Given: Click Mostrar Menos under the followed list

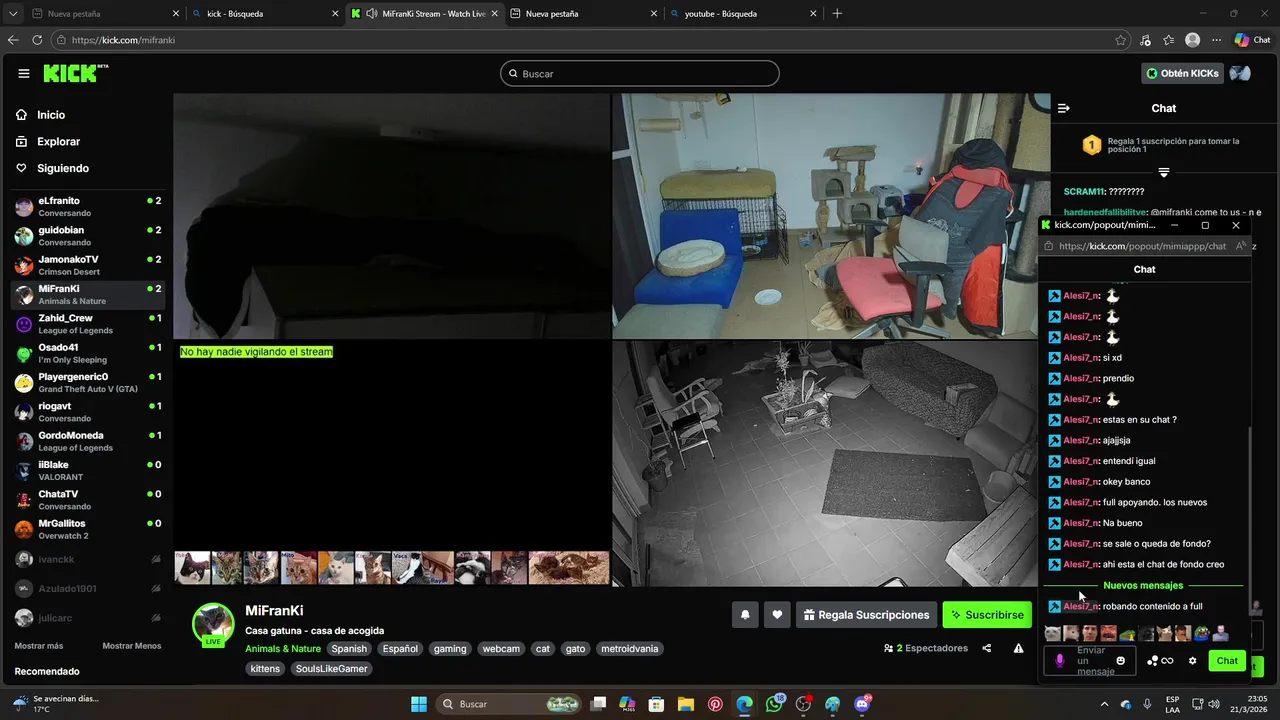Looking at the screenshot, I should coord(132,646).
